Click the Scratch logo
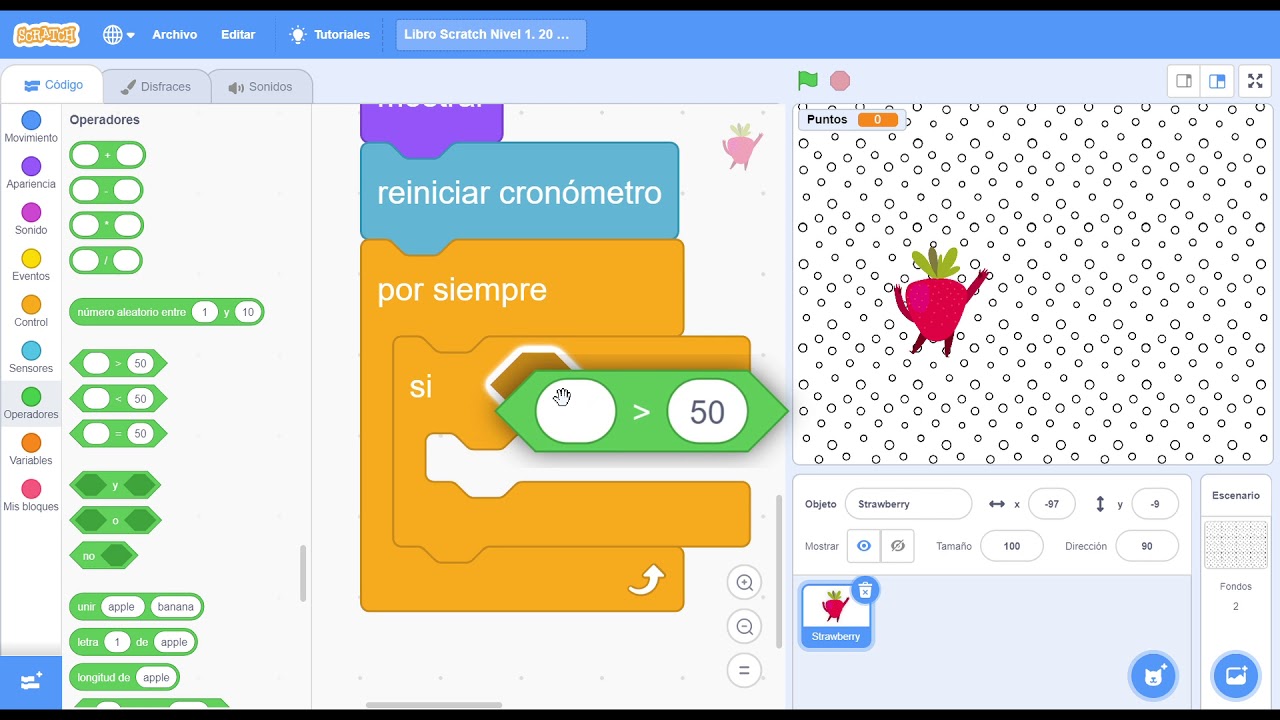Image resolution: width=1280 pixels, height=720 pixels. (45, 35)
